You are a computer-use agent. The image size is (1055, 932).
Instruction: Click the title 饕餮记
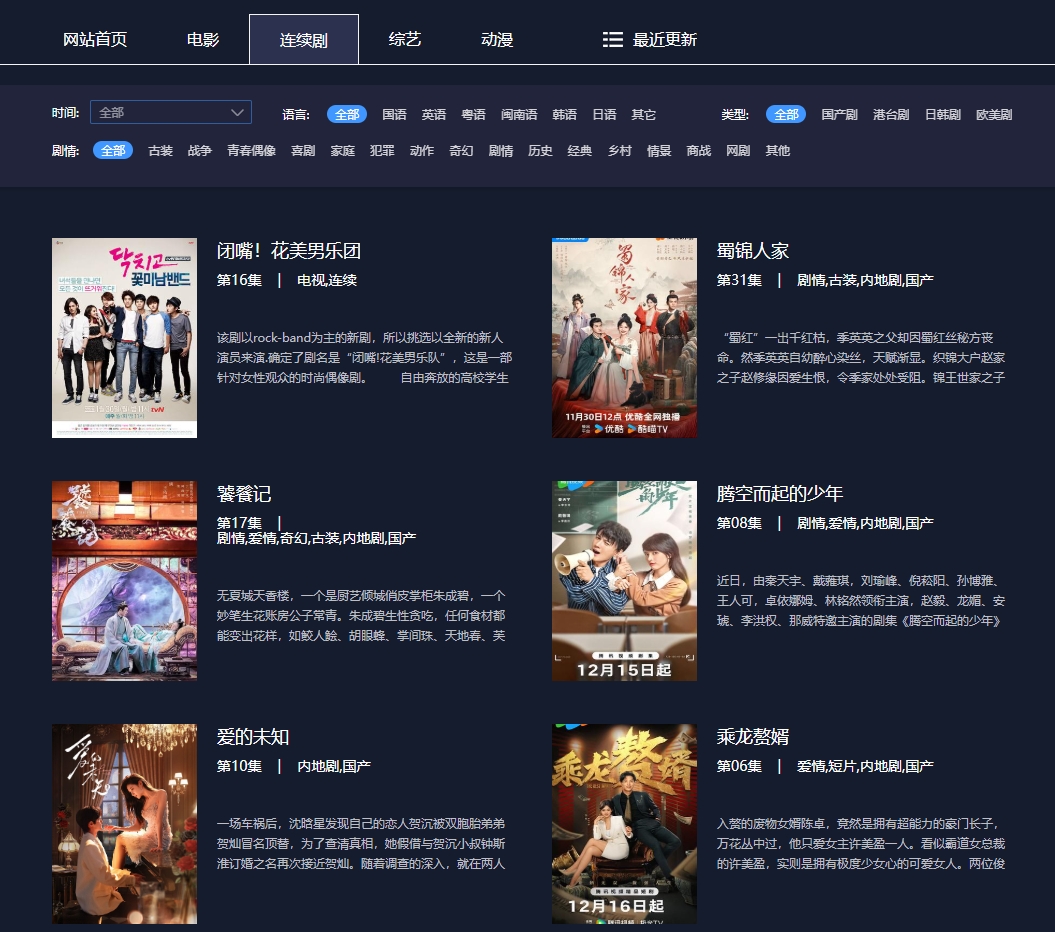[x=244, y=494]
